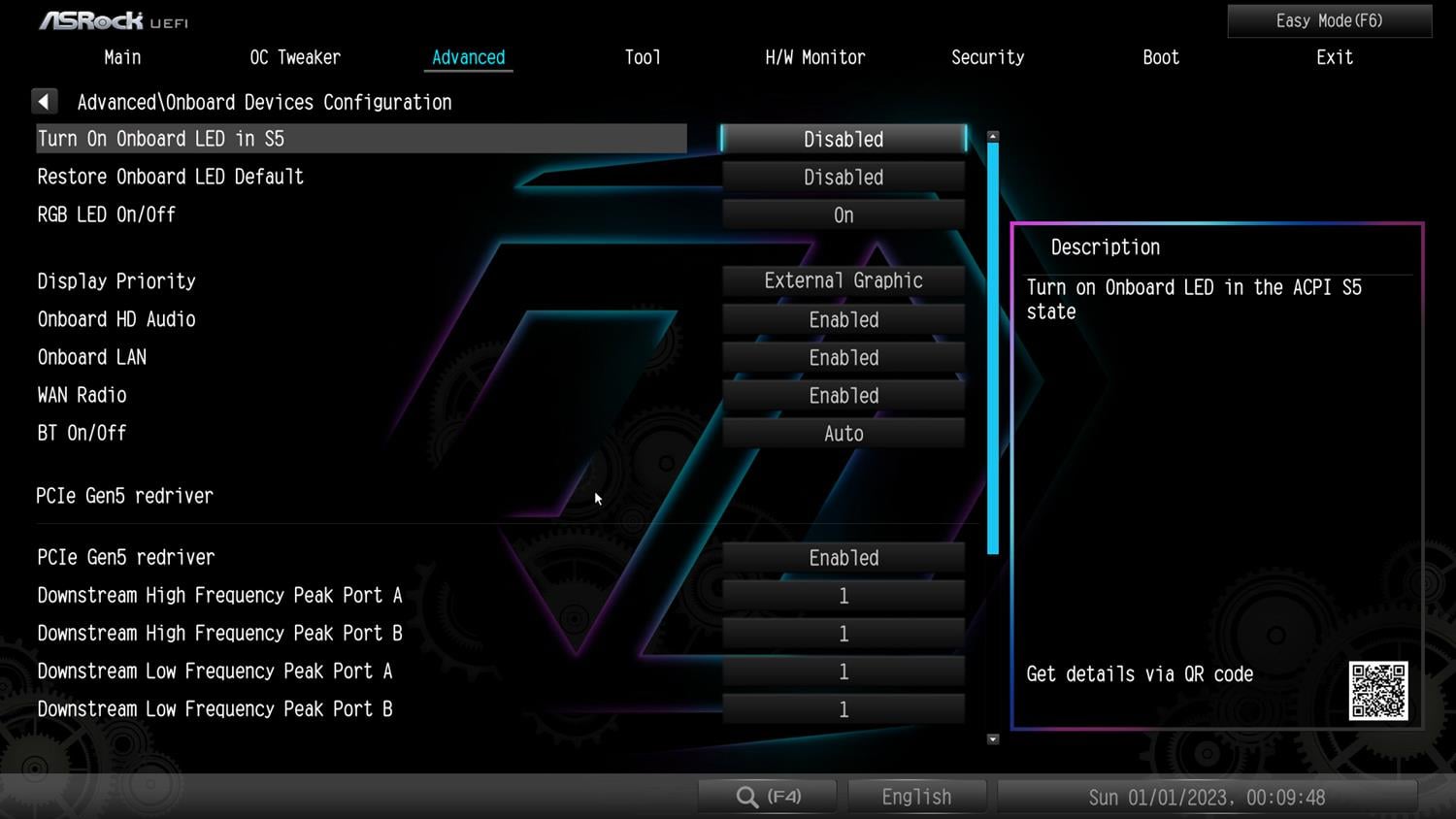Switch to the OC Tweaker tab
The height and width of the screenshot is (819, 1456).
tap(295, 57)
